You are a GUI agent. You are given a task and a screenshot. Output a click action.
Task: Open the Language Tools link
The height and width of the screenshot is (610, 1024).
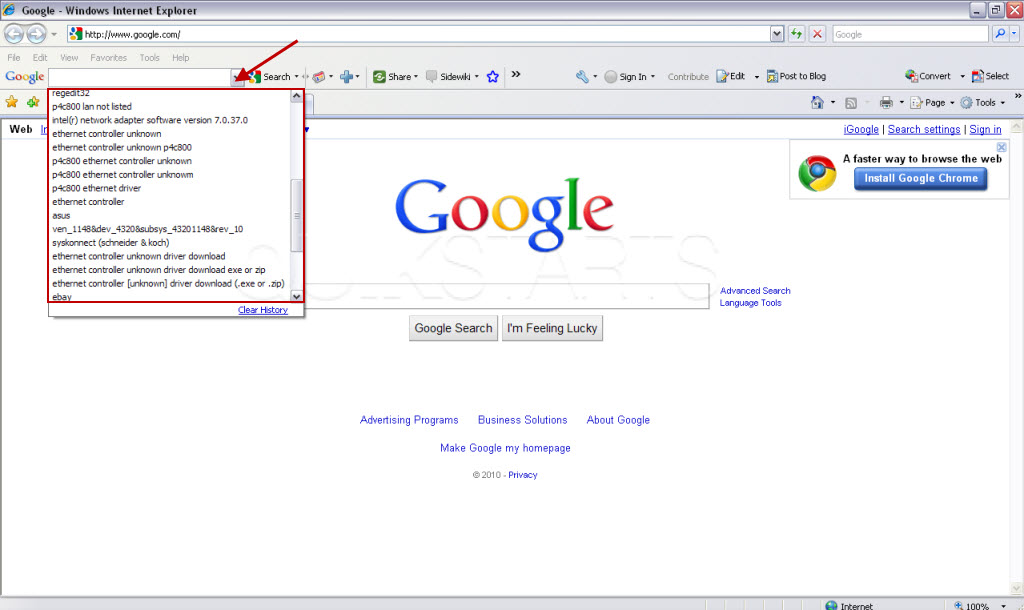(750, 302)
